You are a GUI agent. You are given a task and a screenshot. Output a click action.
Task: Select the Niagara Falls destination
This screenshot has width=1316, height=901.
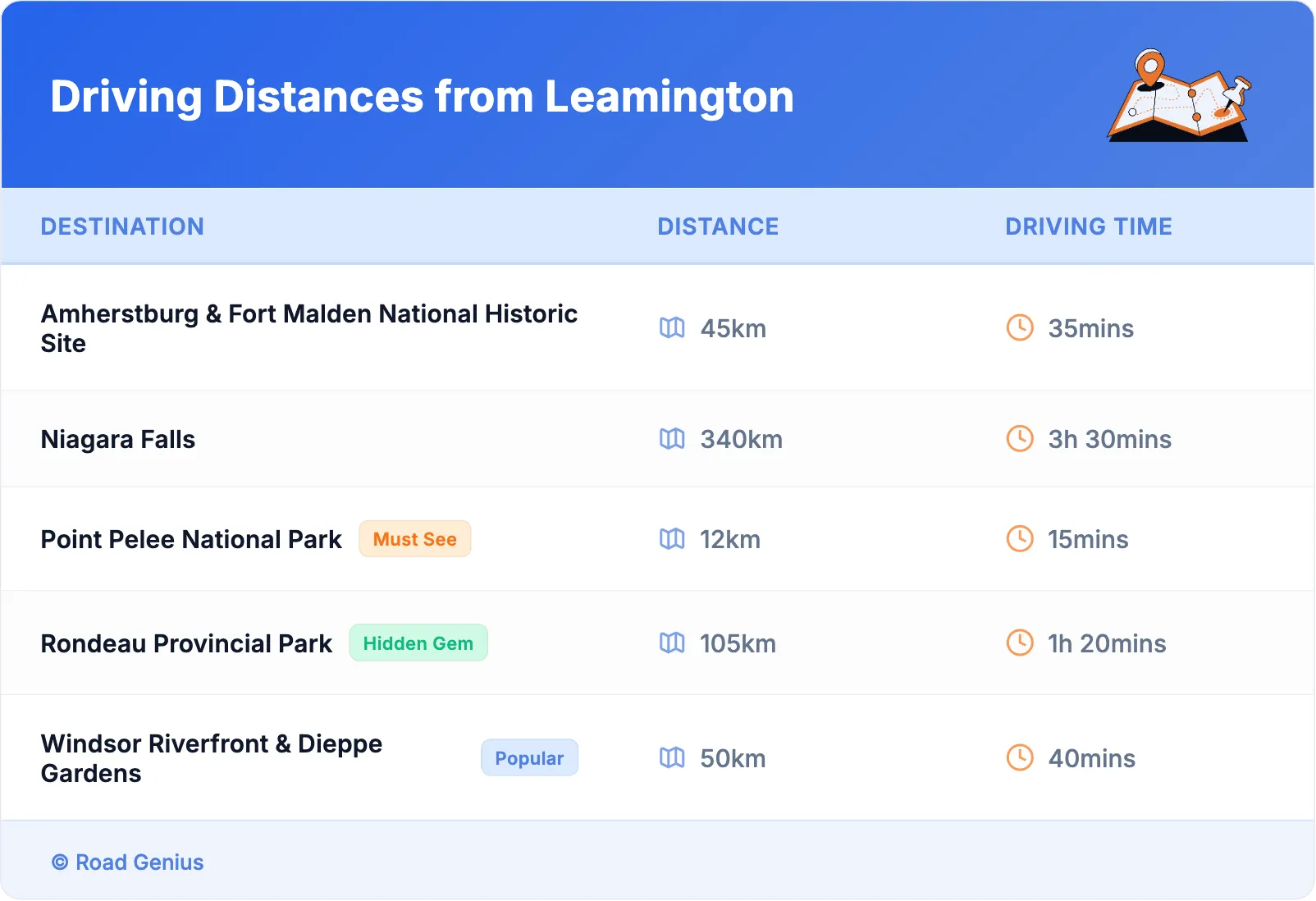click(118, 440)
